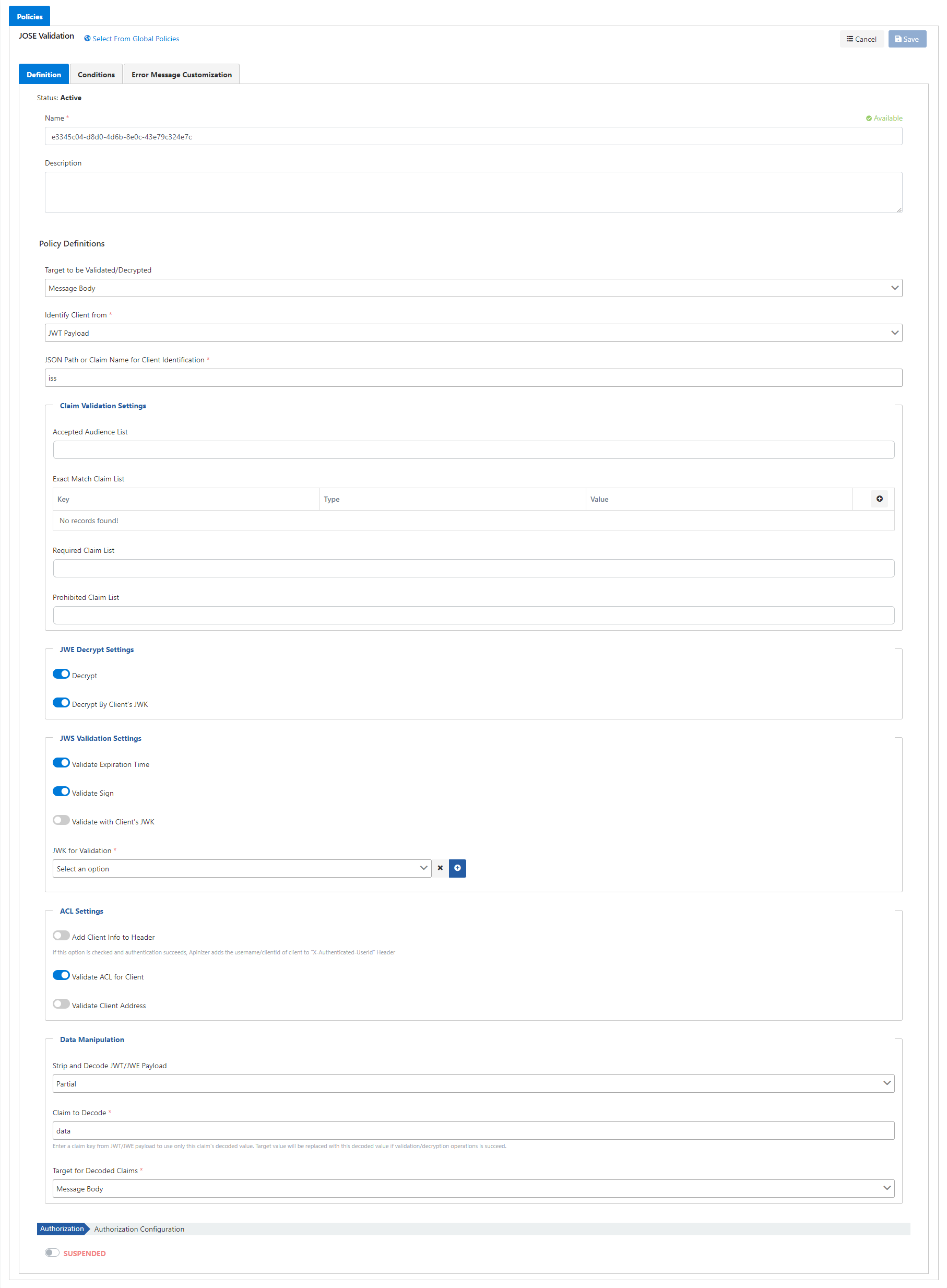The width and height of the screenshot is (947, 1288).
Task: Open the Identify Client from dropdown
Action: tap(473, 333)
